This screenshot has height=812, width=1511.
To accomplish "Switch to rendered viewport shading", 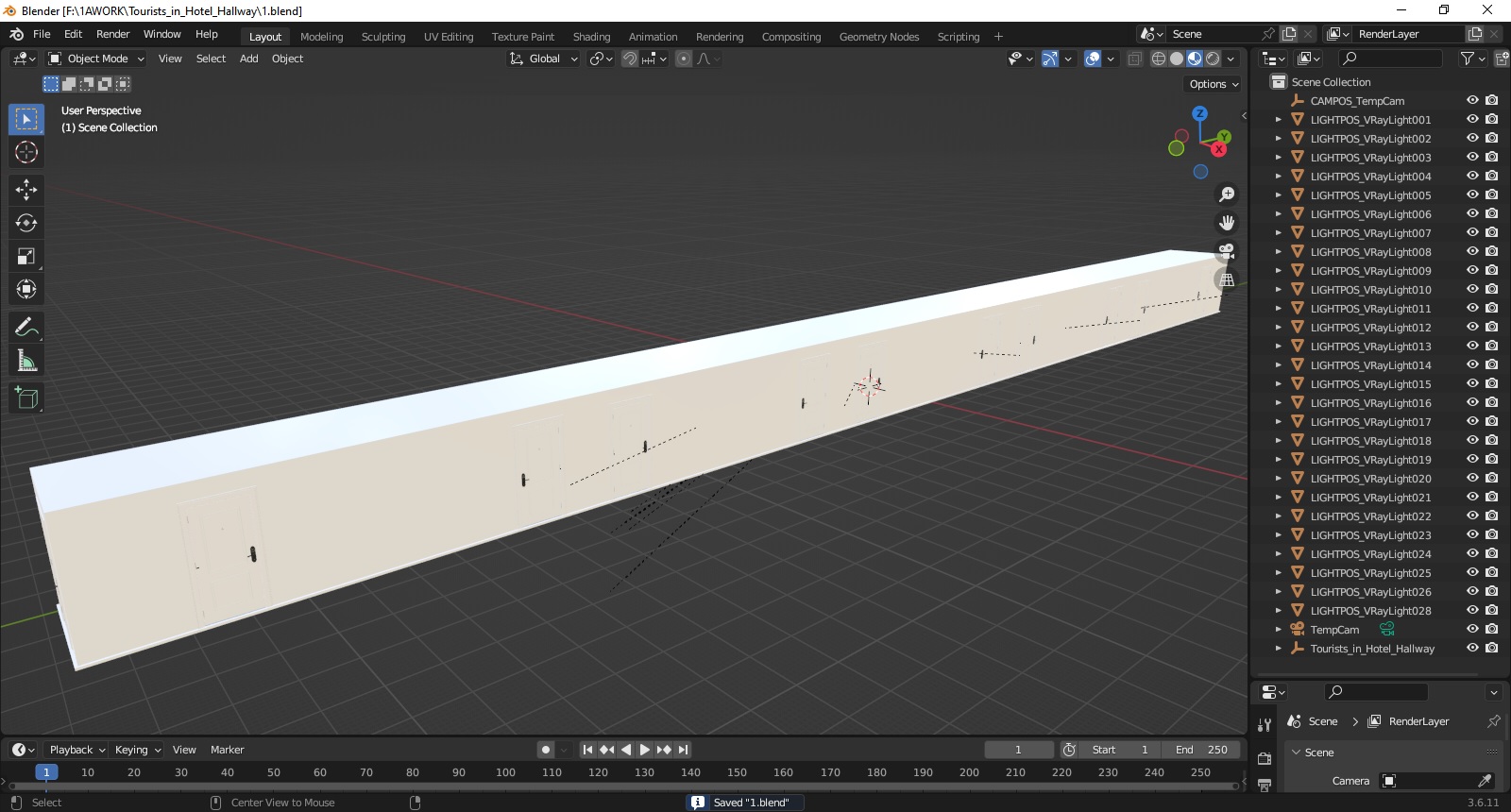I will (1213, 59).
